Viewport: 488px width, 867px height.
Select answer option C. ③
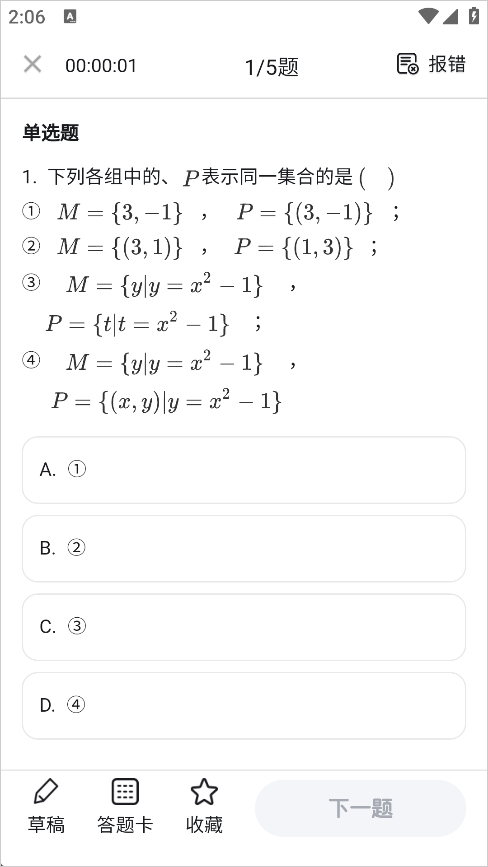click(244, 627)
